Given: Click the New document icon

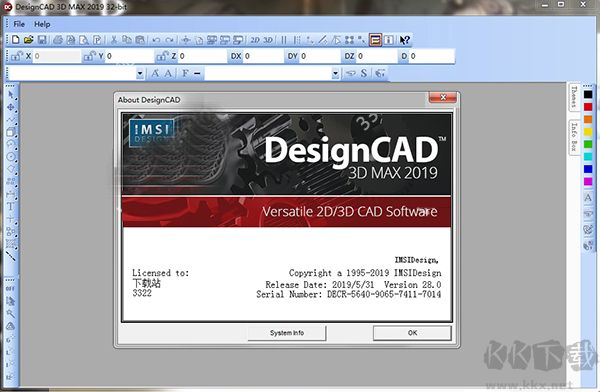Looking at the screenshot, I should [x=16, y=39].
